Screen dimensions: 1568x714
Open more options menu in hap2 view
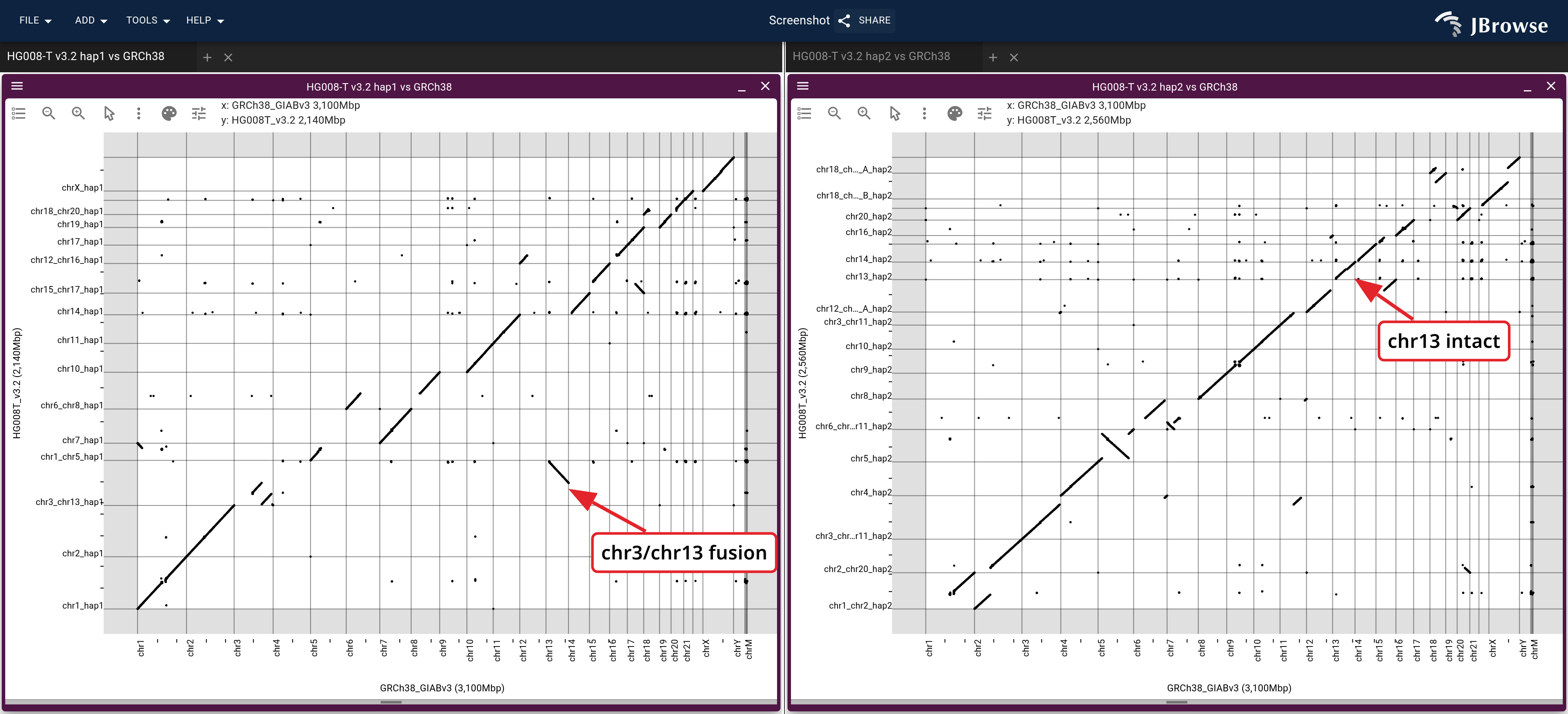pos(925,113)
